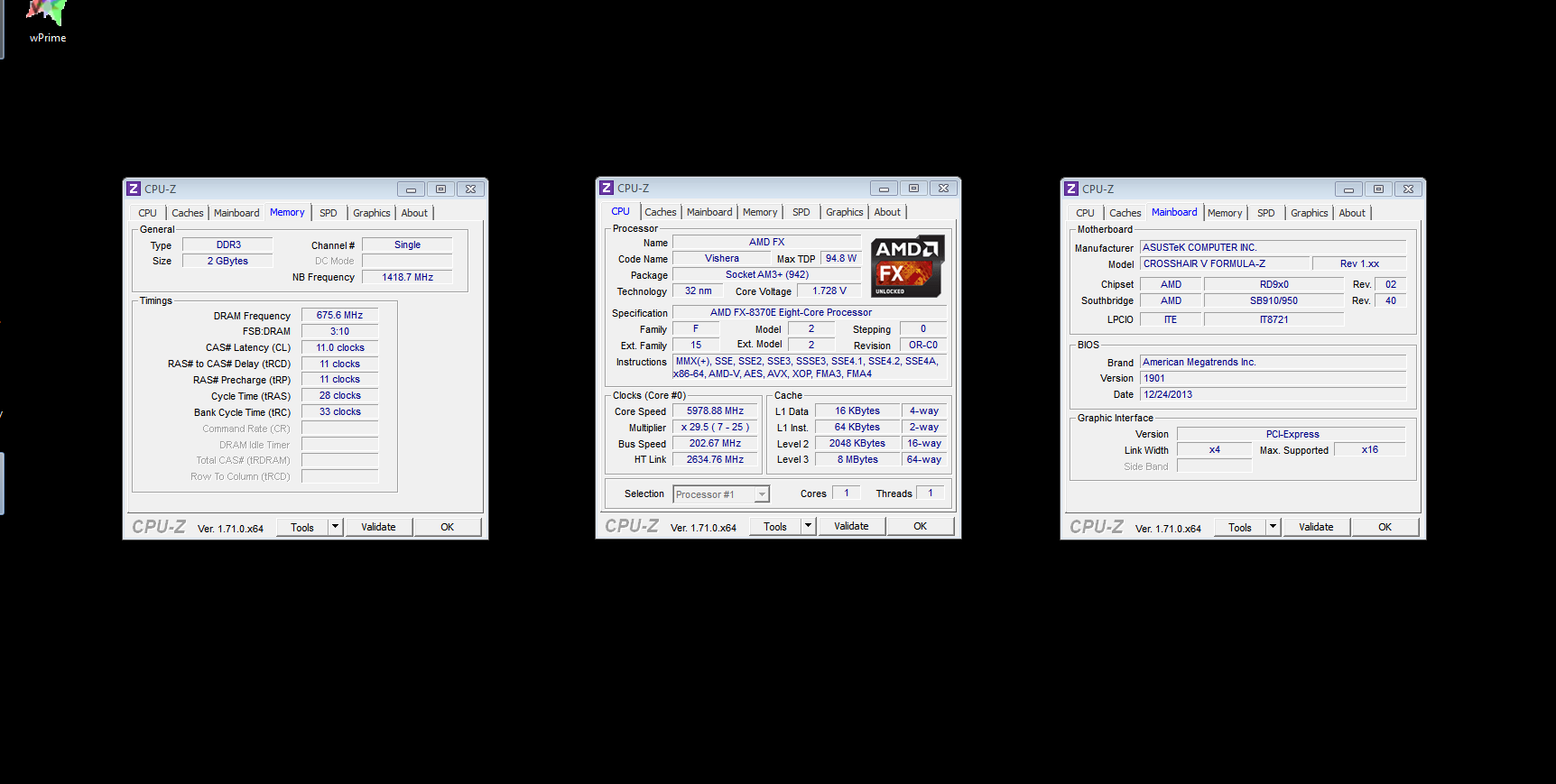Click Validate in the Memory window
The width and height of the screenshot is (1556, 784).
(378, 527)
